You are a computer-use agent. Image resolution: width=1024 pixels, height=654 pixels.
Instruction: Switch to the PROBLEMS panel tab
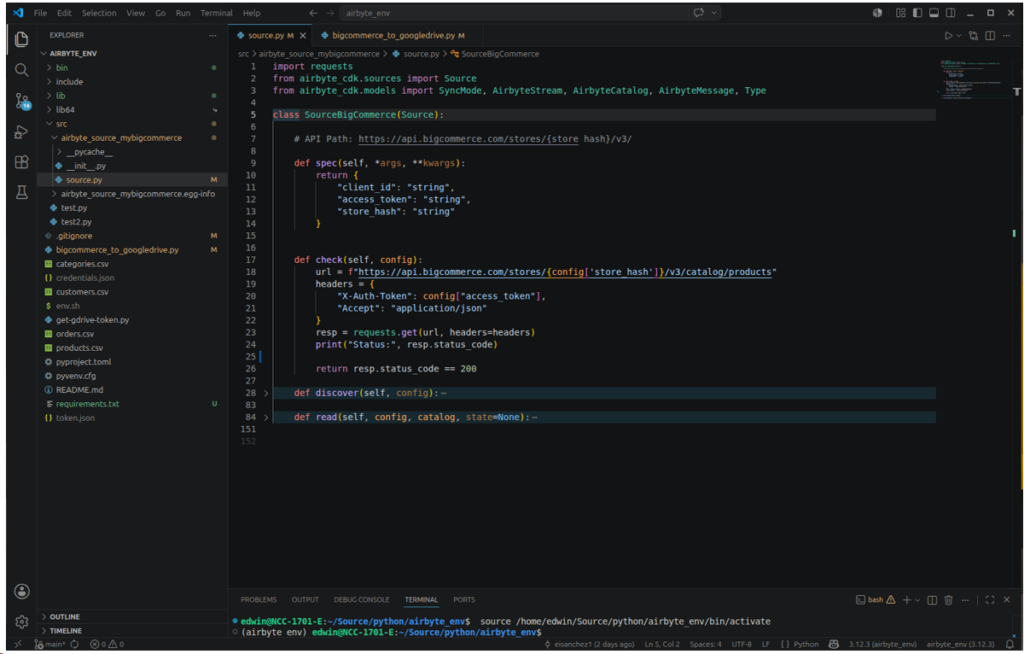click(x=258, y=600)
